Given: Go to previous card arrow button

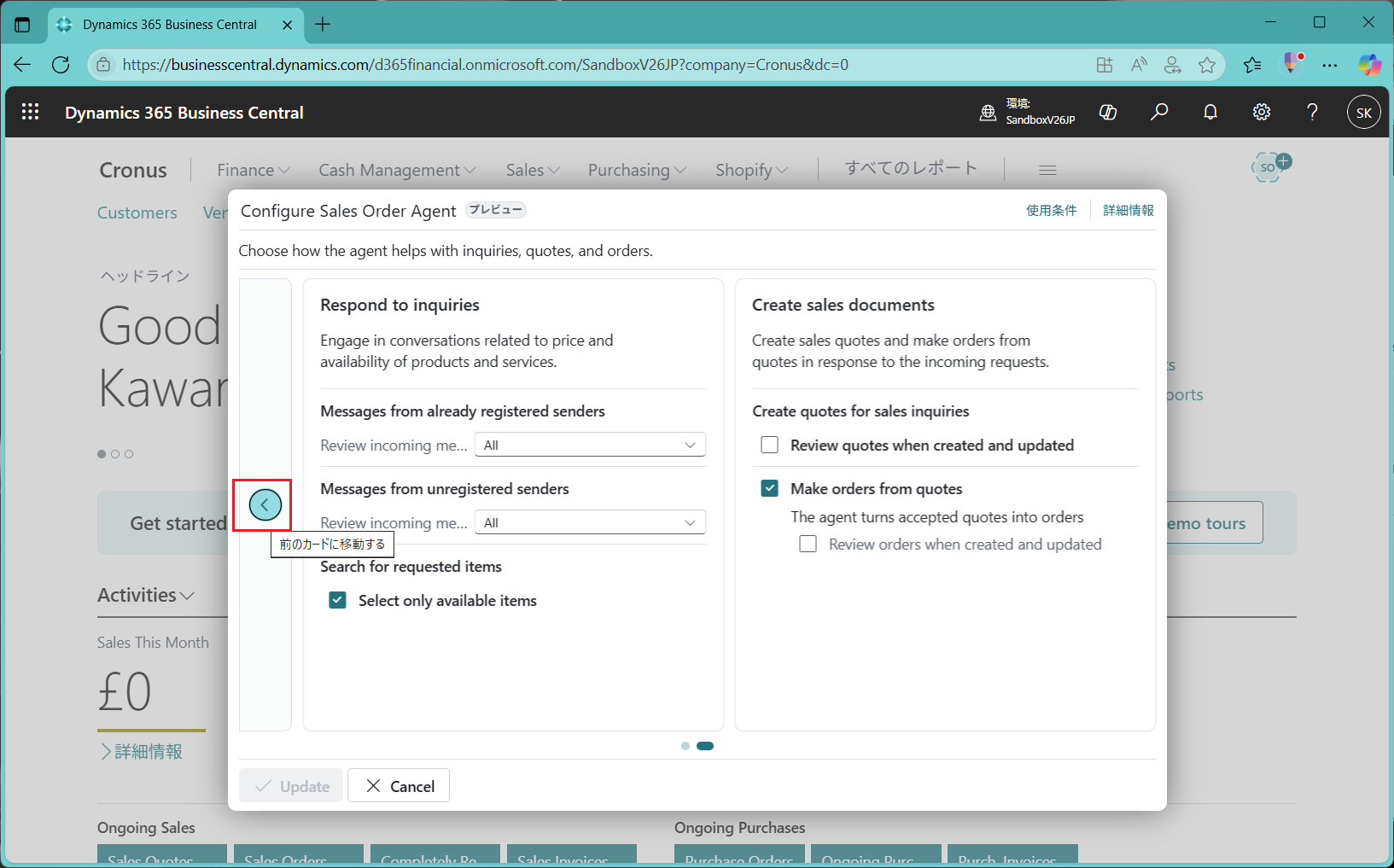Looking at the screenshot, I should [265, 505].
